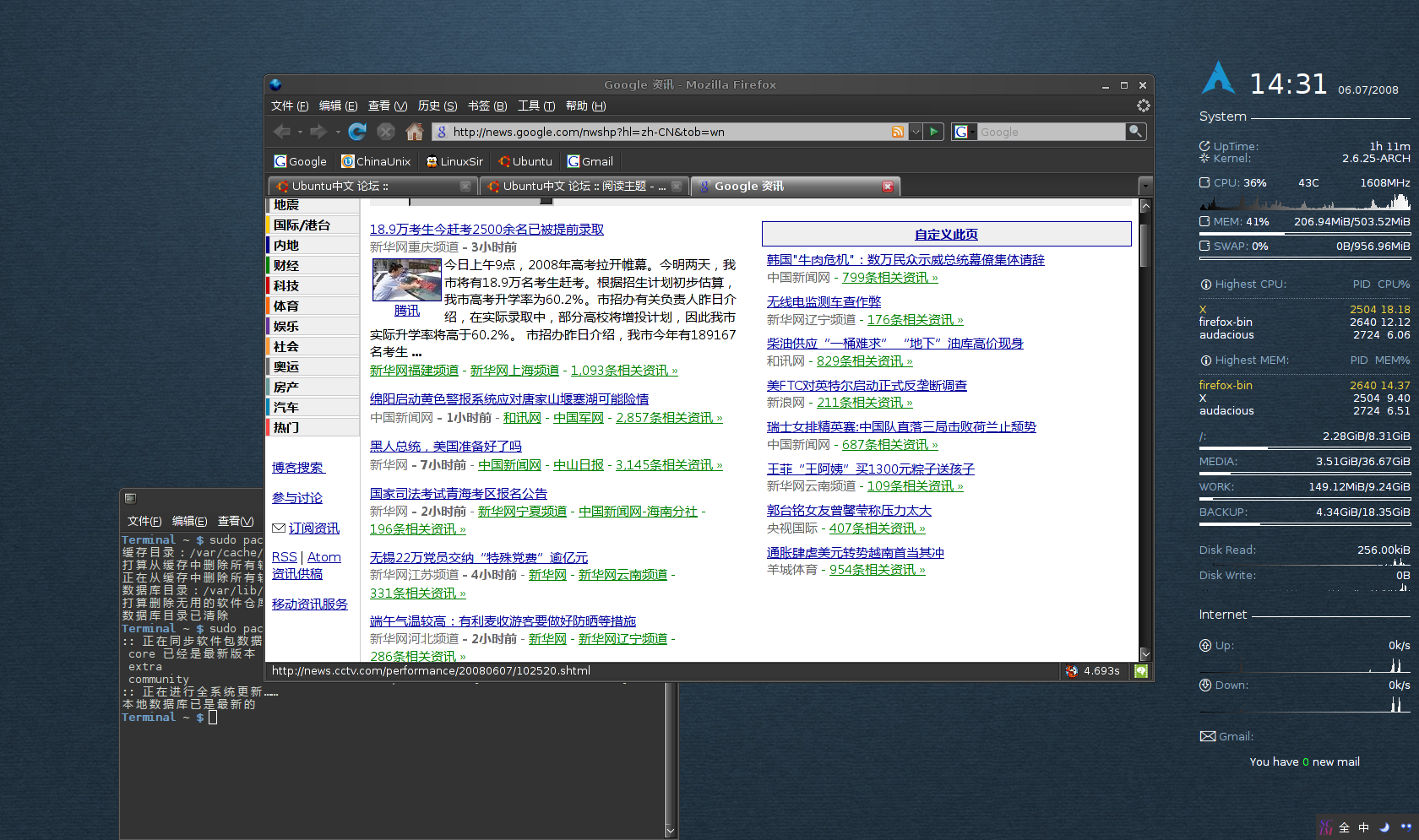The image size is (1419, 840).
Task: Open the Ubuntu bookmark
Action: tap(525, 161)
